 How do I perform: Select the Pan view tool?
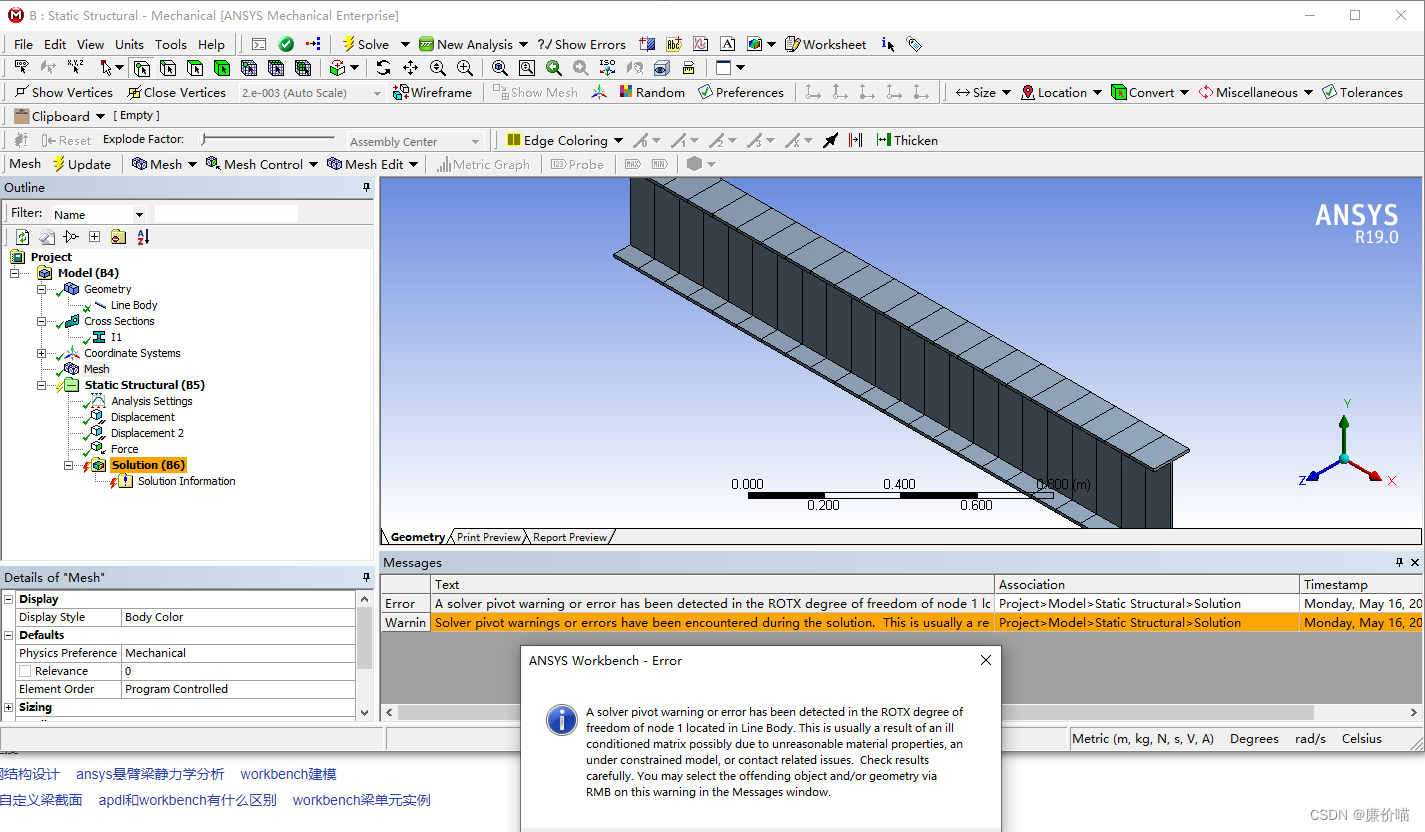click(x=411, y=68)
